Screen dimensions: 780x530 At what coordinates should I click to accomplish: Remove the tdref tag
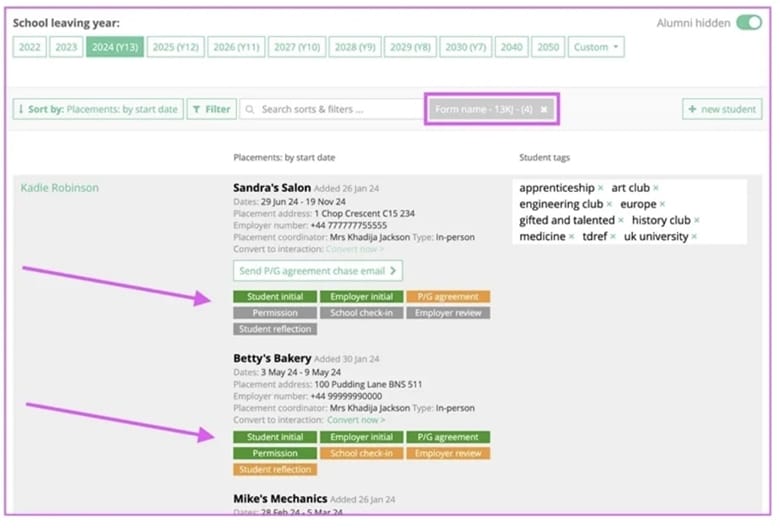(x=613, y=237)
